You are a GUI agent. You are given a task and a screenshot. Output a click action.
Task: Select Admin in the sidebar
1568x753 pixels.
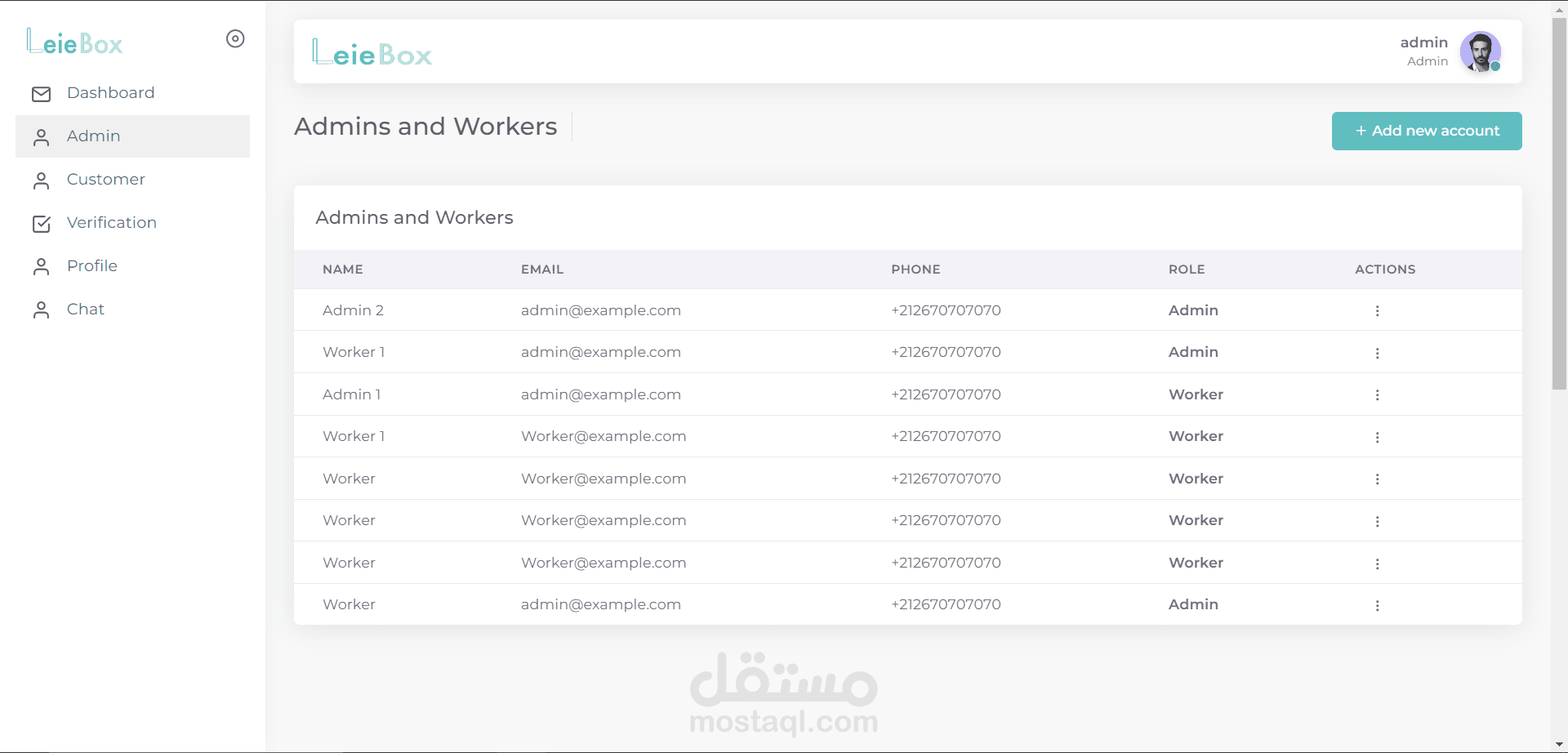click(x=132, y=136)
